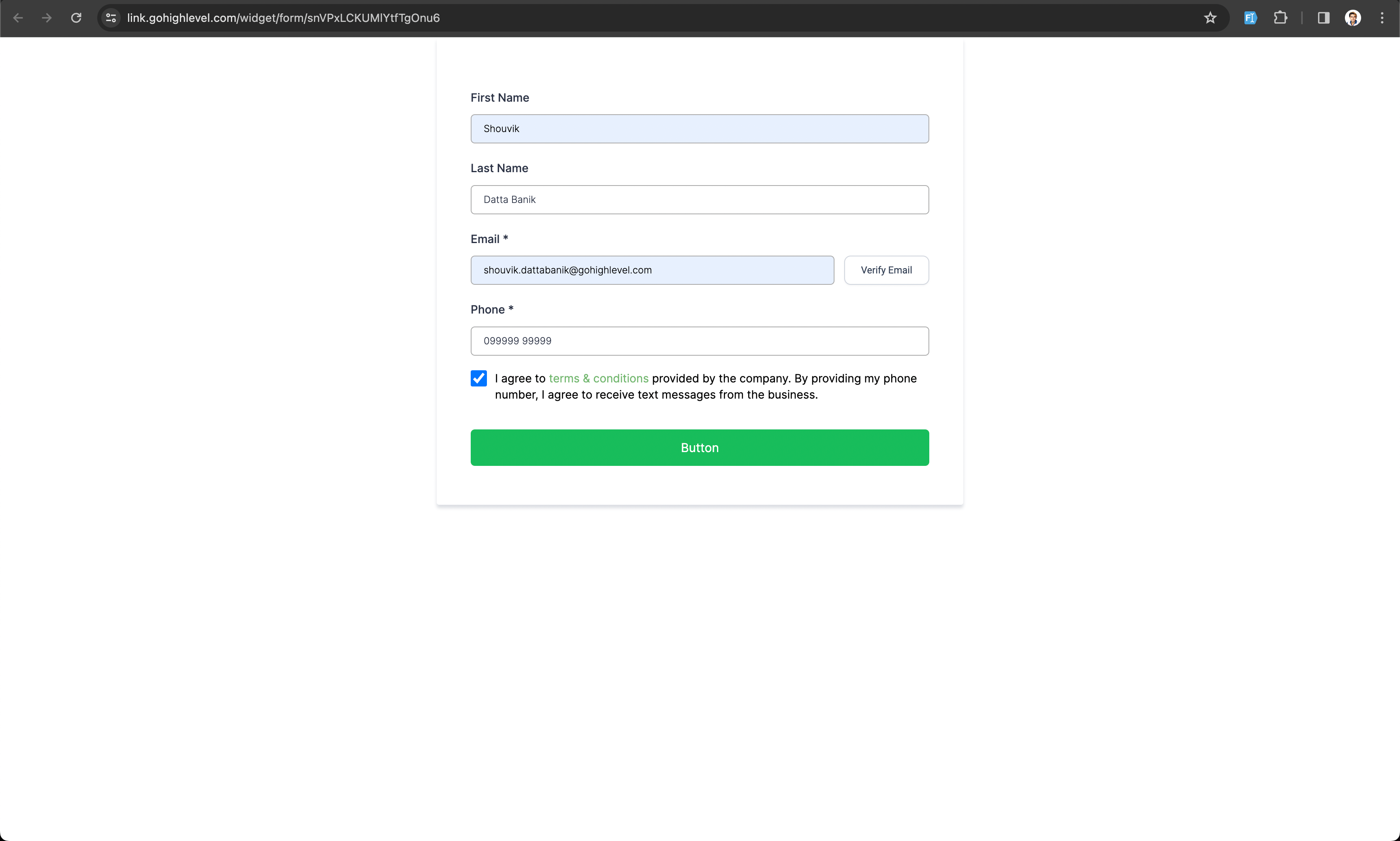The image size is (1400, 841).
Task: Select the Phone number field
Action: pos(699,341)
